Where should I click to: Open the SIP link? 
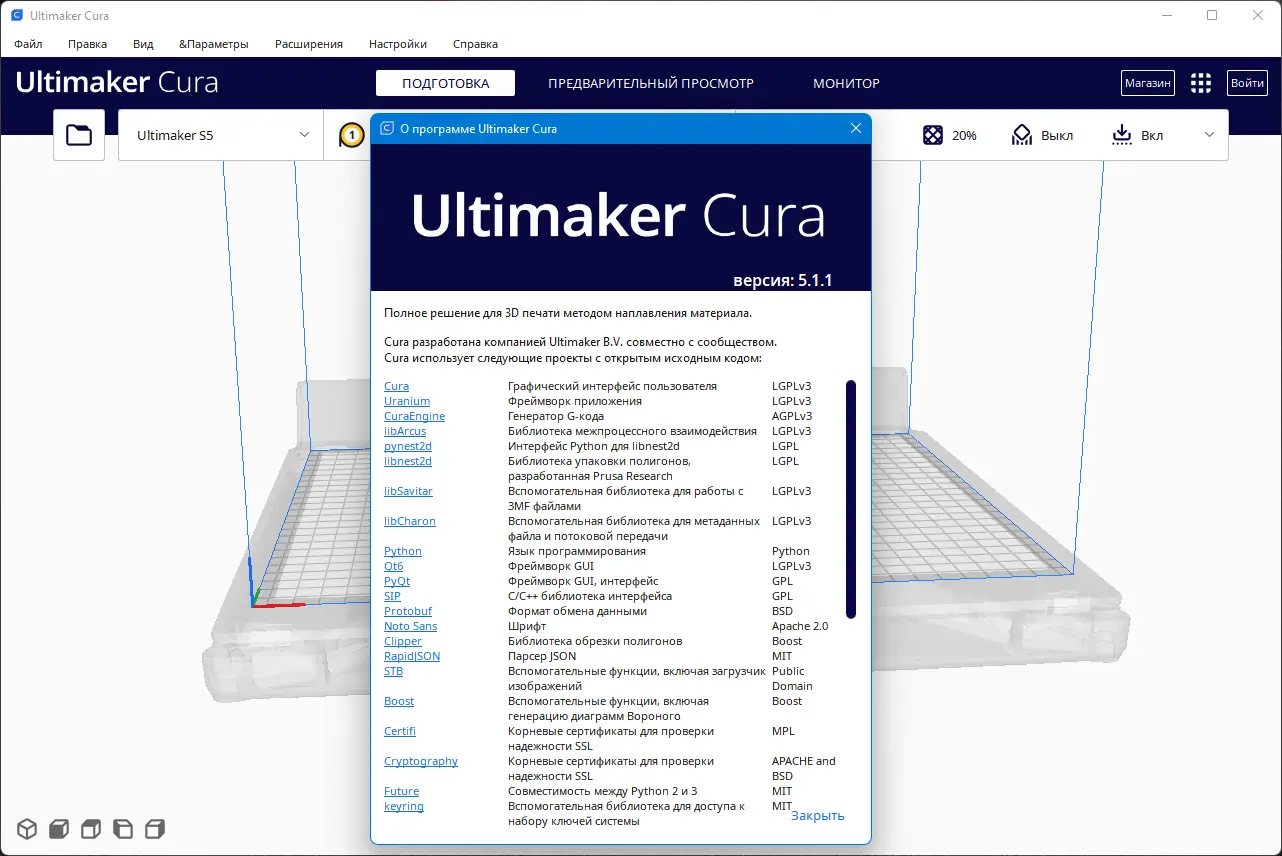point(392,596)
